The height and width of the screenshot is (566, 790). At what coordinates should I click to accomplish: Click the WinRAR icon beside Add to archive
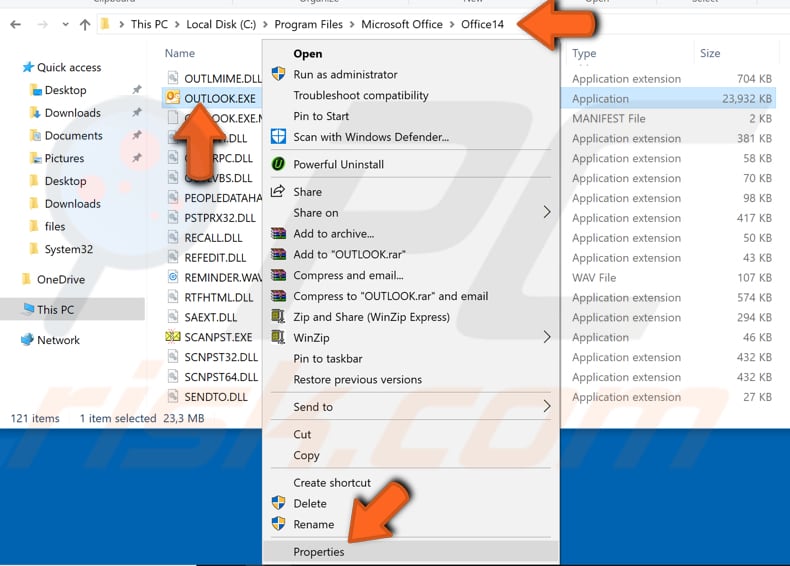(x=278, y=233)
